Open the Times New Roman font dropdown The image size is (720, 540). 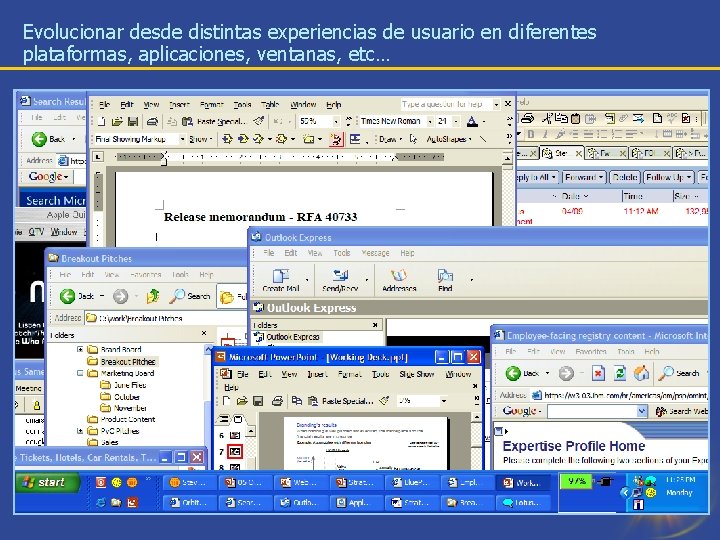click(430, 122)
